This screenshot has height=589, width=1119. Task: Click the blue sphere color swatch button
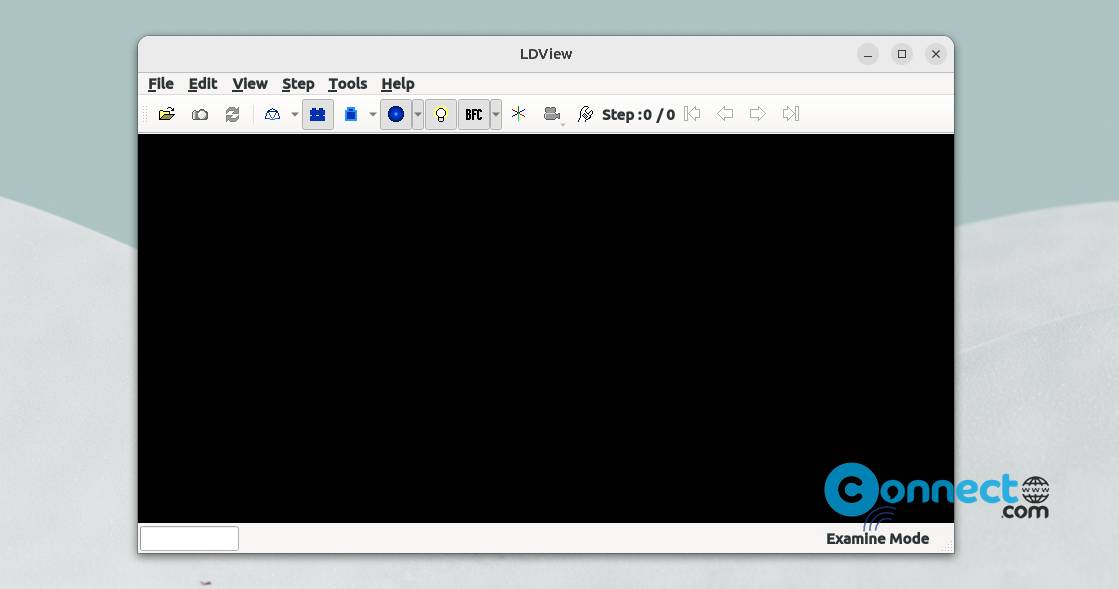pos(395,114)
